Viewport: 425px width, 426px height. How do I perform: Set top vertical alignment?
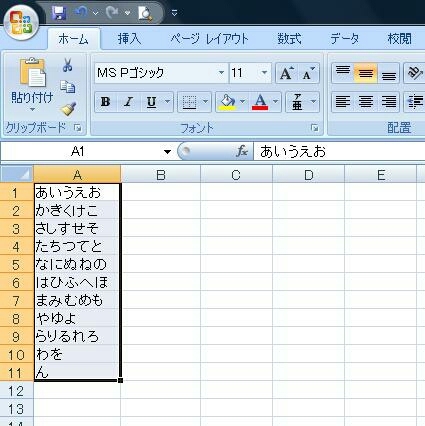[x=343, y=73]
